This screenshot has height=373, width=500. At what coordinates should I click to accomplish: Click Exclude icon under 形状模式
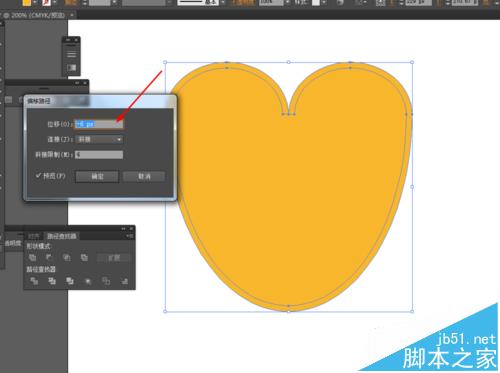84,257
